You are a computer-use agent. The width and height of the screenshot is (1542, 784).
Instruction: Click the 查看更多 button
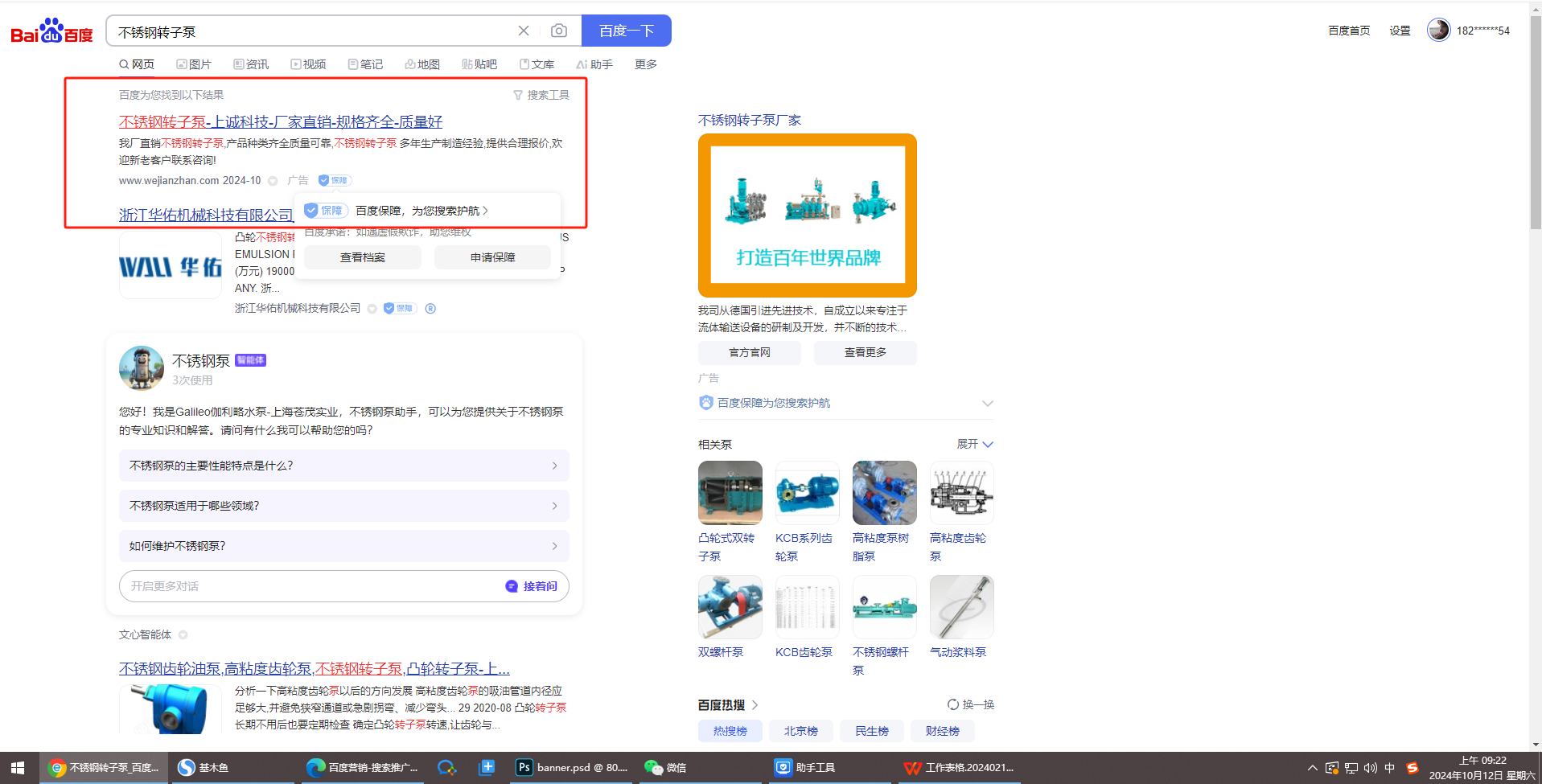[866, 353]
